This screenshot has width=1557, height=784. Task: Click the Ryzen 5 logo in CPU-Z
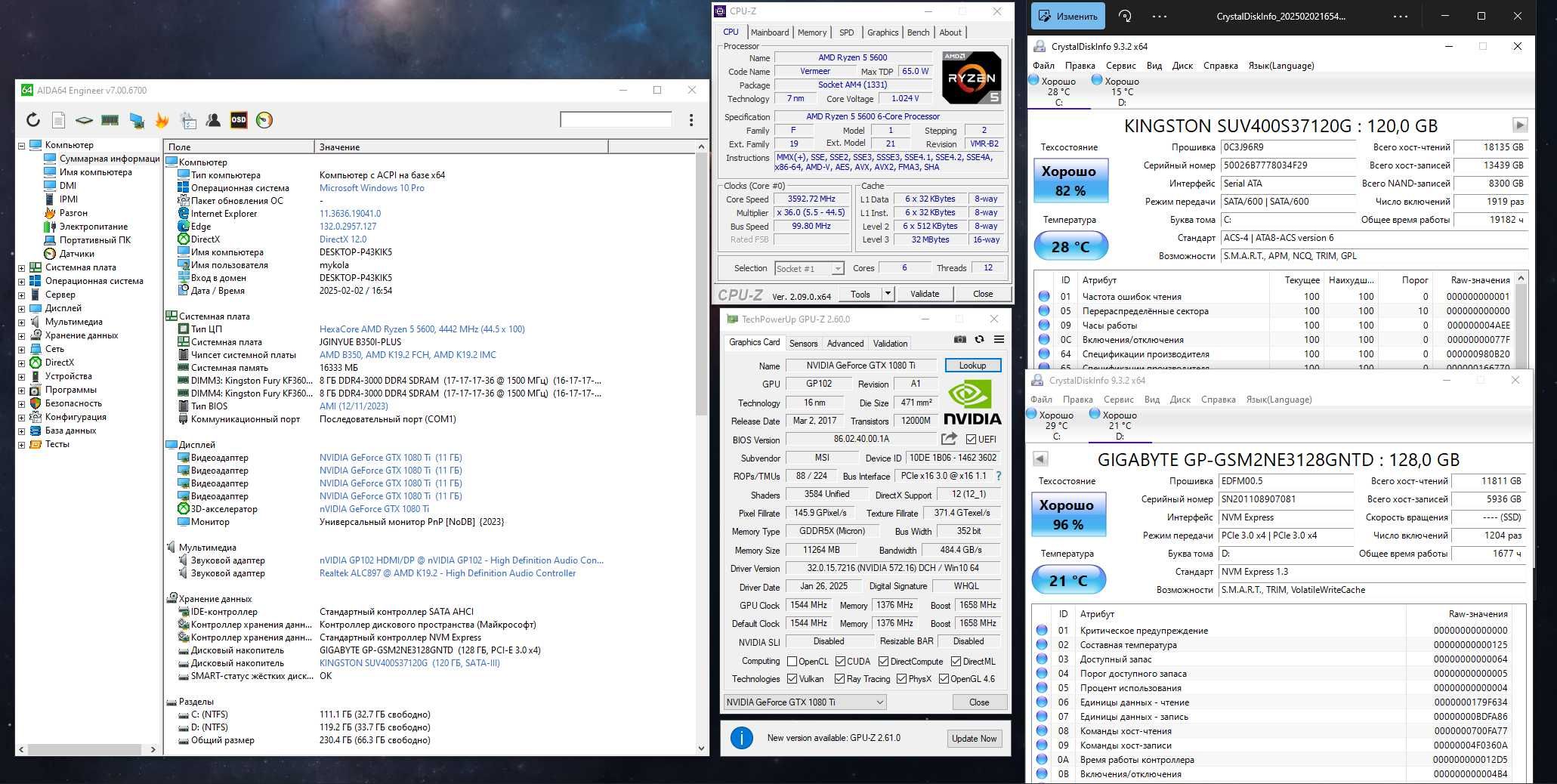972,78
